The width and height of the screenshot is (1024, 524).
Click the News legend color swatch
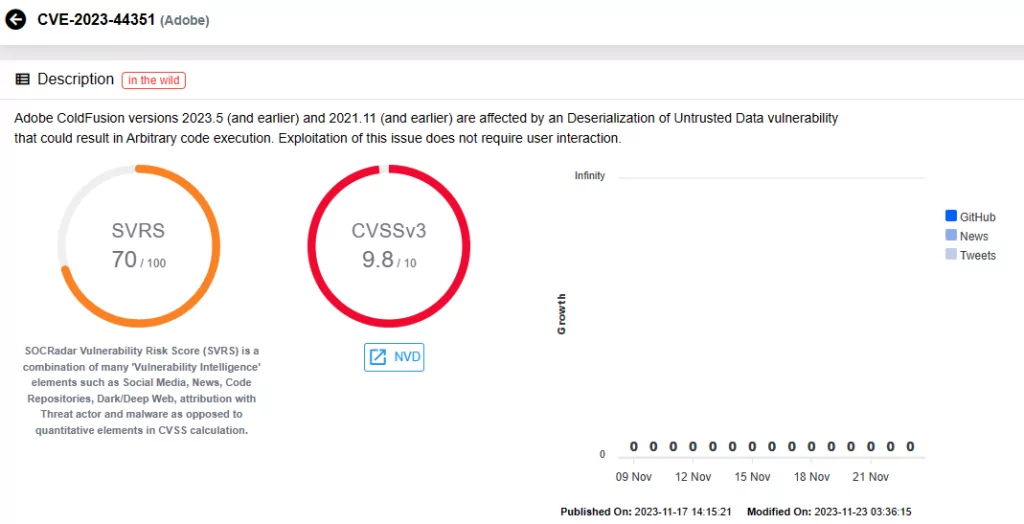(951, 235)
